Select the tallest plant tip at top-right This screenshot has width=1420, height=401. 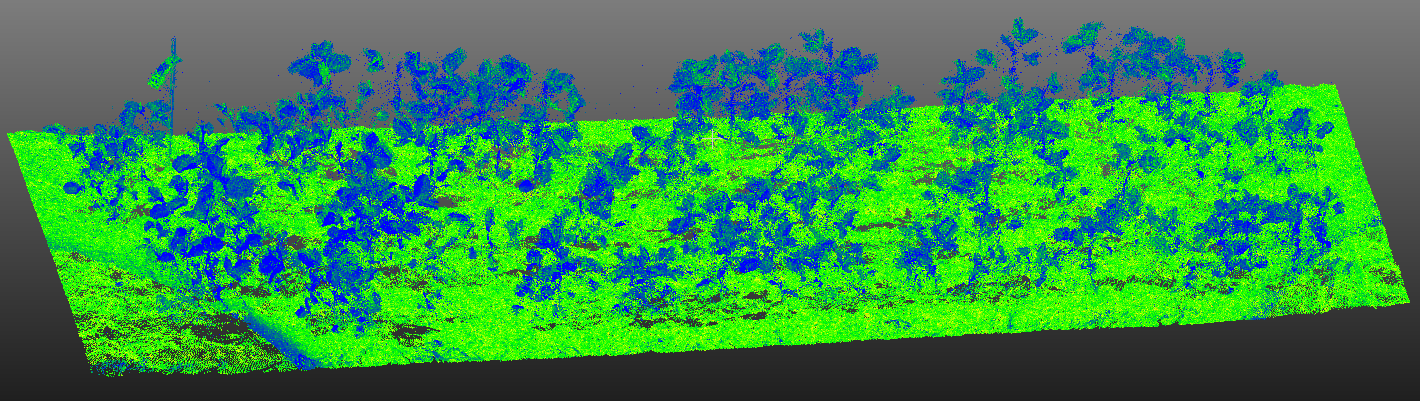(1018, 24)
